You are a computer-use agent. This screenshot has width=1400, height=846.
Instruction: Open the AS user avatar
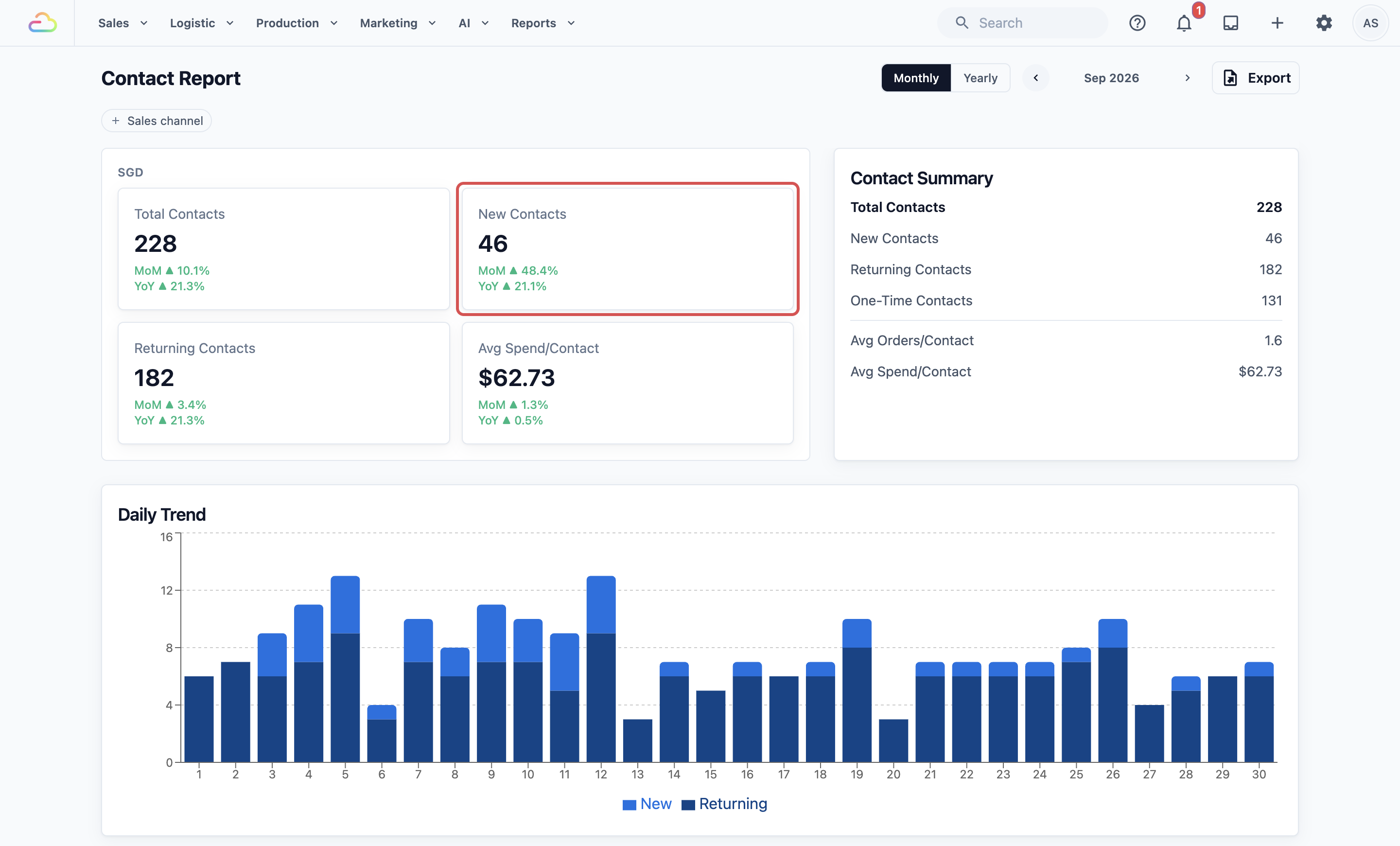point(1370,23)
